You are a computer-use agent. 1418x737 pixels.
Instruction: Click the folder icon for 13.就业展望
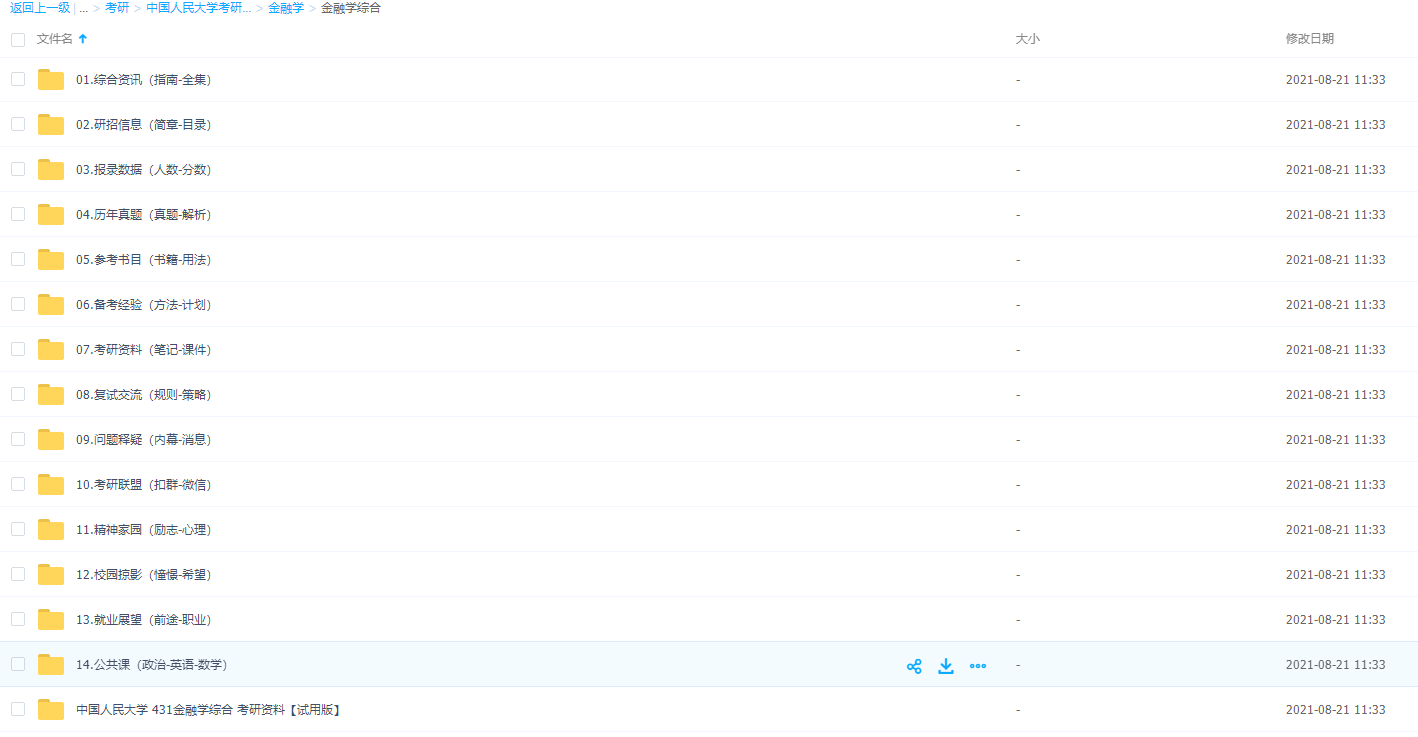point(51,620)
